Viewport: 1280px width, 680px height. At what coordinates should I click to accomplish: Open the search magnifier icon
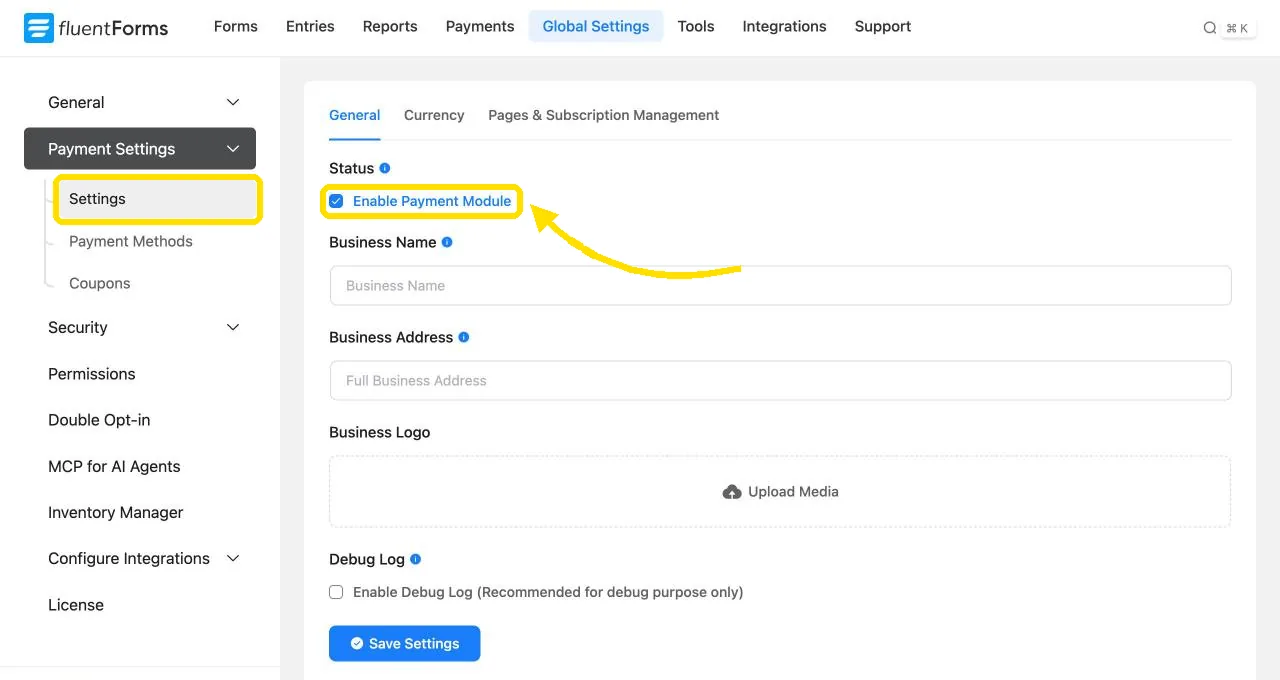pyautogui.click(x=1210, y=28)
